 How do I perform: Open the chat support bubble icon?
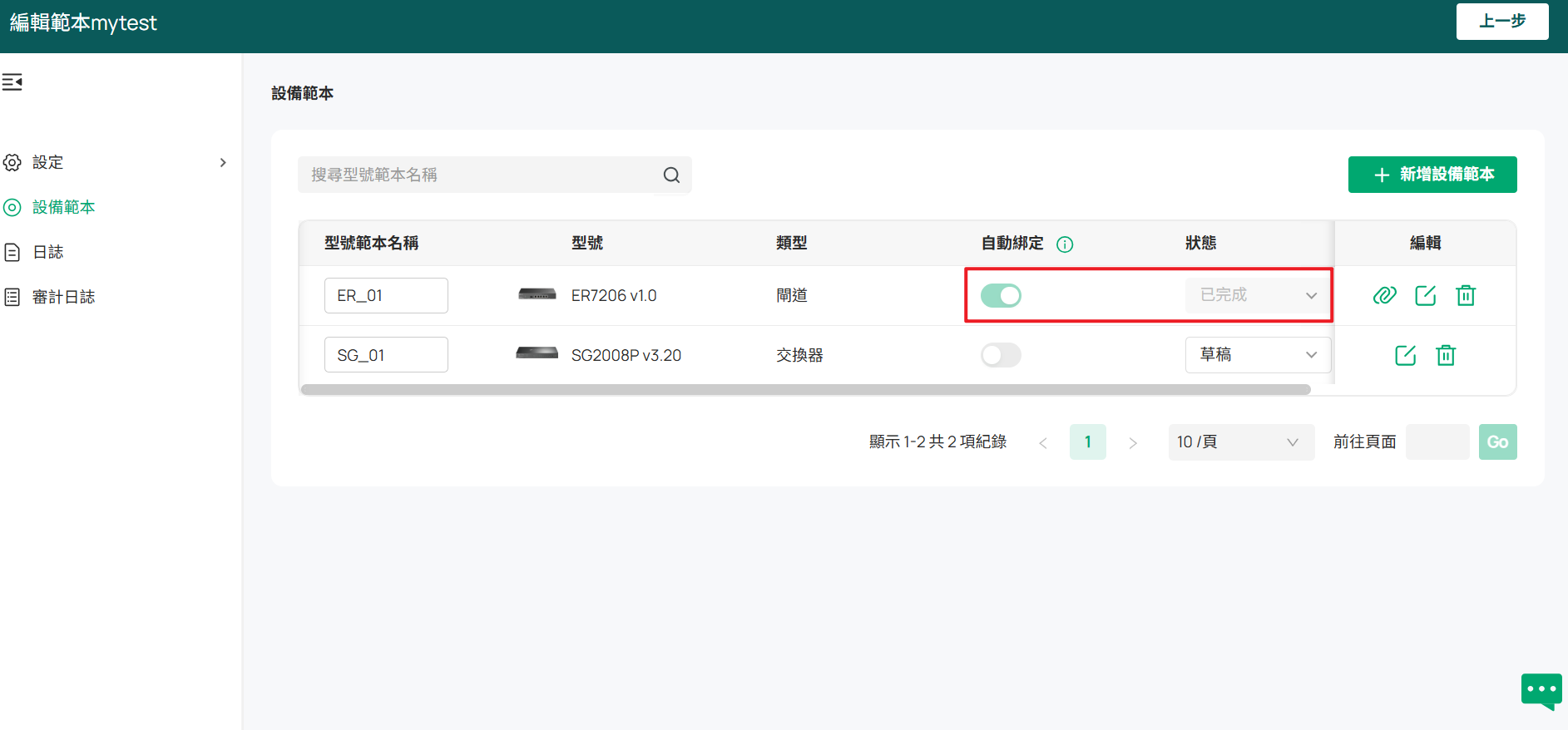(1541, 691)
